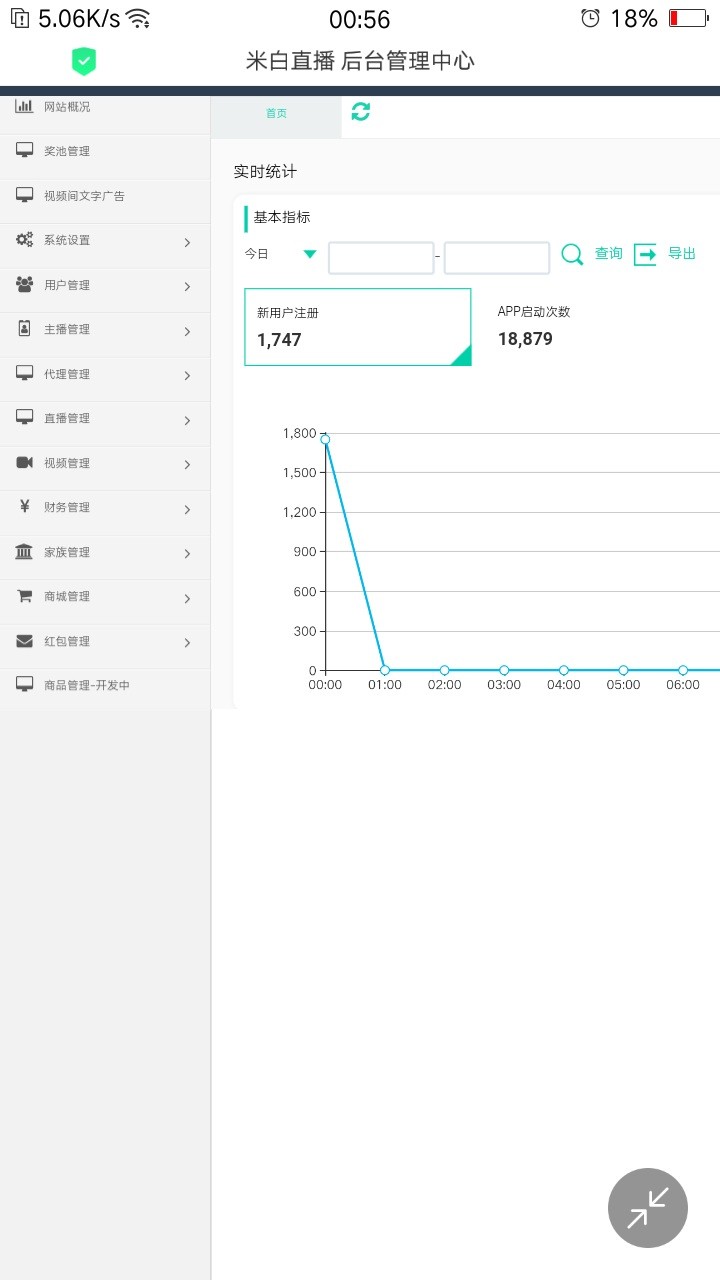Viewport: 720px width, 1280px height.
Task: Open the 今日 date range dropdown
Action: coord(309,254)
